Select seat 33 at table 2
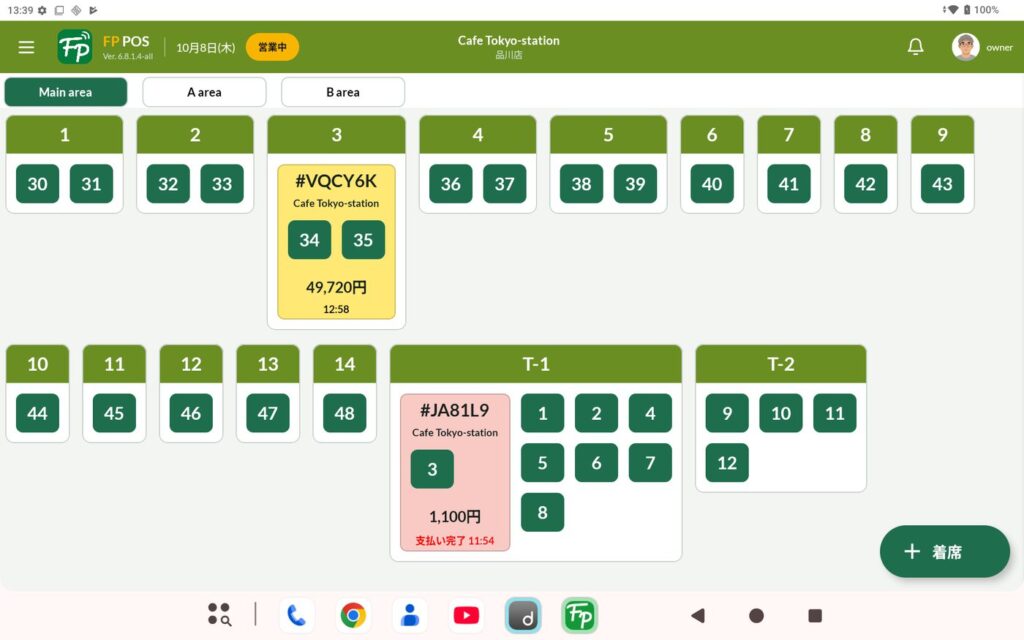The height and width of the screenshot is (640, 1024). (x=222, y=184)
